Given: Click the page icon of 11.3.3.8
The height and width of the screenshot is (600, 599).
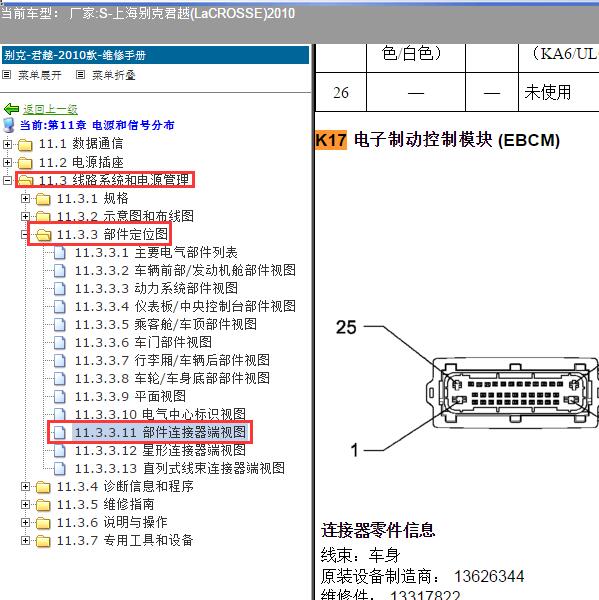Looking at the screenshot, I should click(x=60, y=378).
